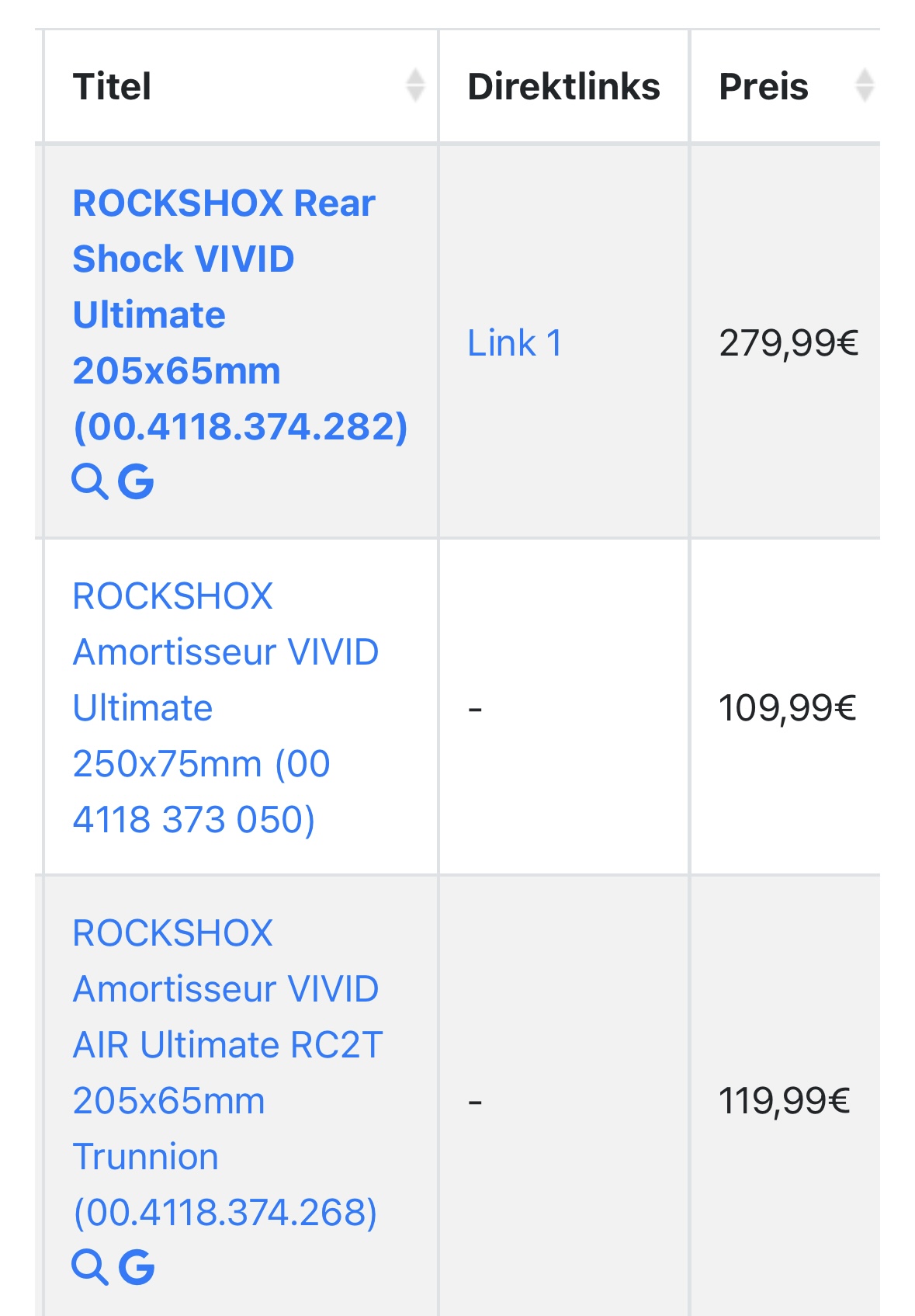The height and width of the screenshot is (1316, 915).
Task: Toggle sort arrows in the Preis column
Action: [865, 85]
